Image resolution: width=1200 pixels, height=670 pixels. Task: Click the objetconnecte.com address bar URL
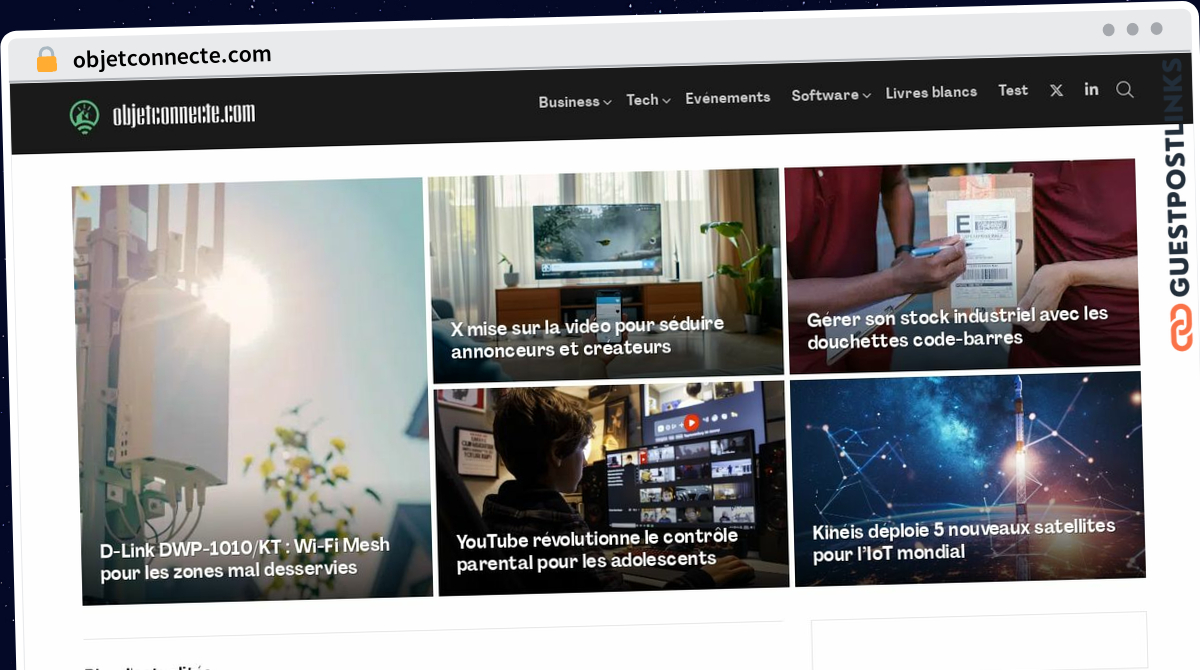pyautogui.click(x=172, y=57)
